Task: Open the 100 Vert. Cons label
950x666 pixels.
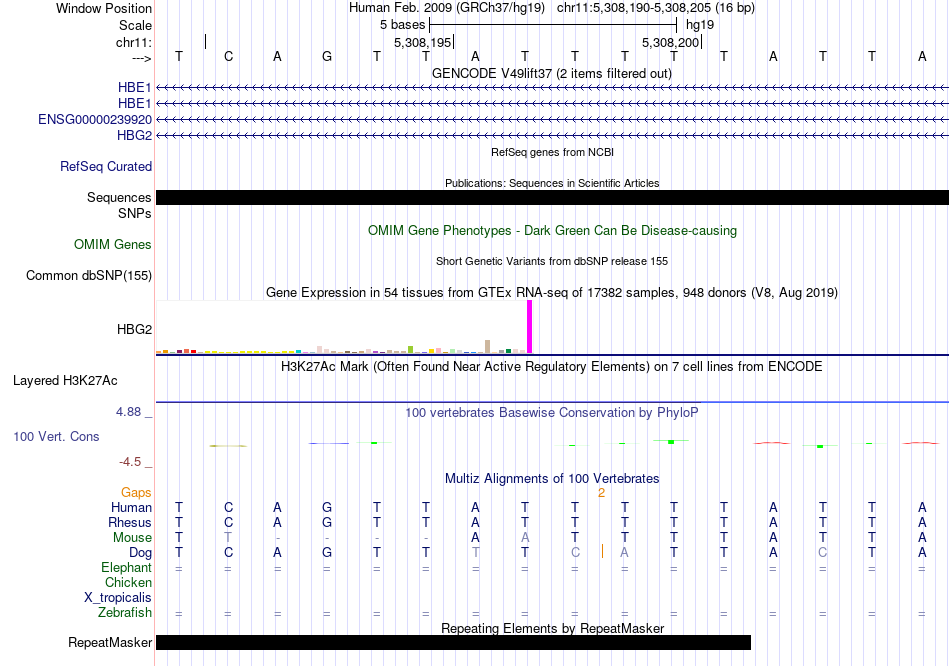Action: 56,436
